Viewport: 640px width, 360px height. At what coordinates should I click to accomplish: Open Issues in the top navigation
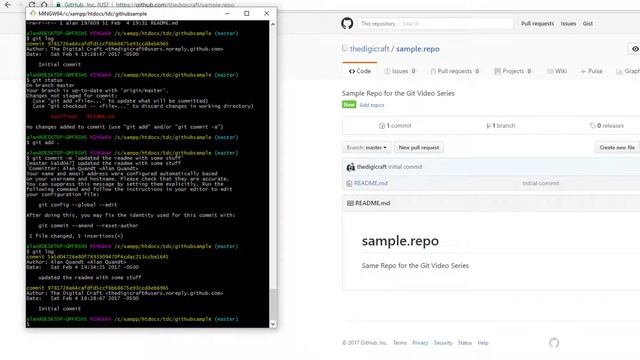tap(568, 24)
